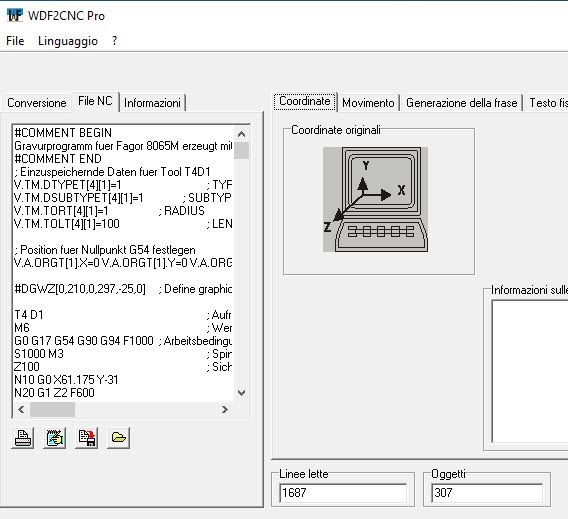Image resolution: width=568 pixels, height=519 pixels.
Task: Click the save NC file to disk icon
Action: coord(87,438)
